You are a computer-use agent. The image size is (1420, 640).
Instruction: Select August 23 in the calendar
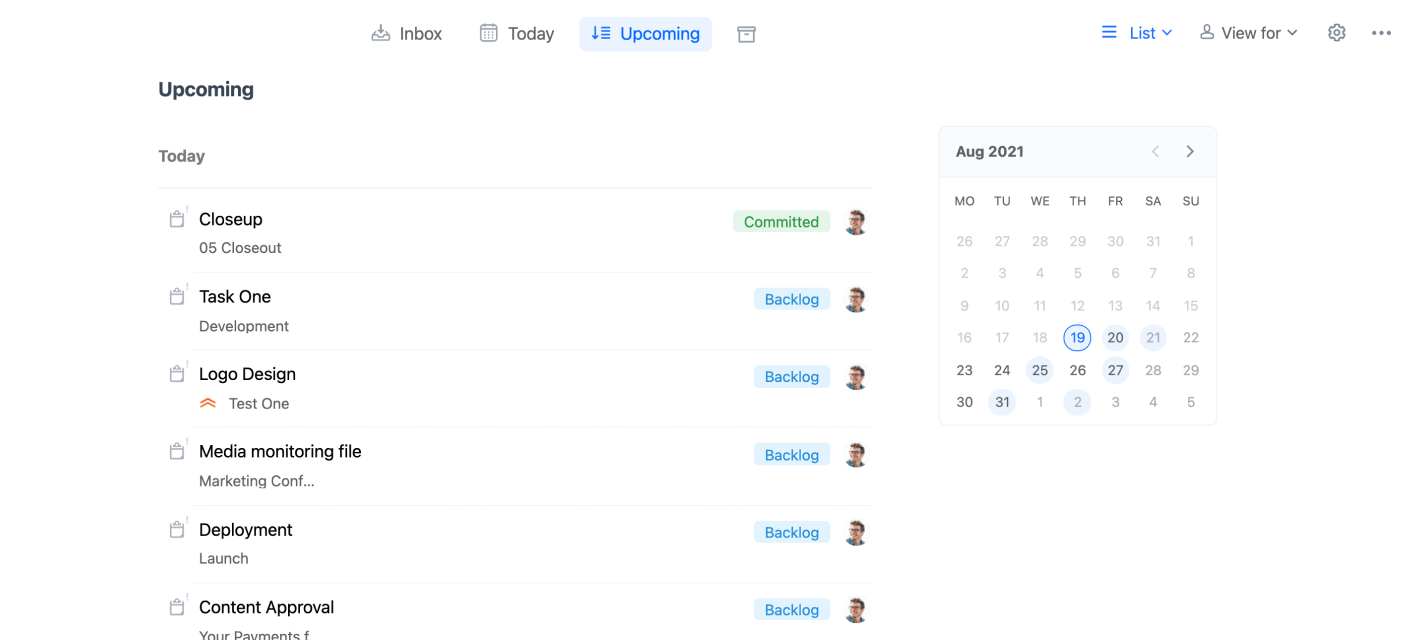pos(964,370)
